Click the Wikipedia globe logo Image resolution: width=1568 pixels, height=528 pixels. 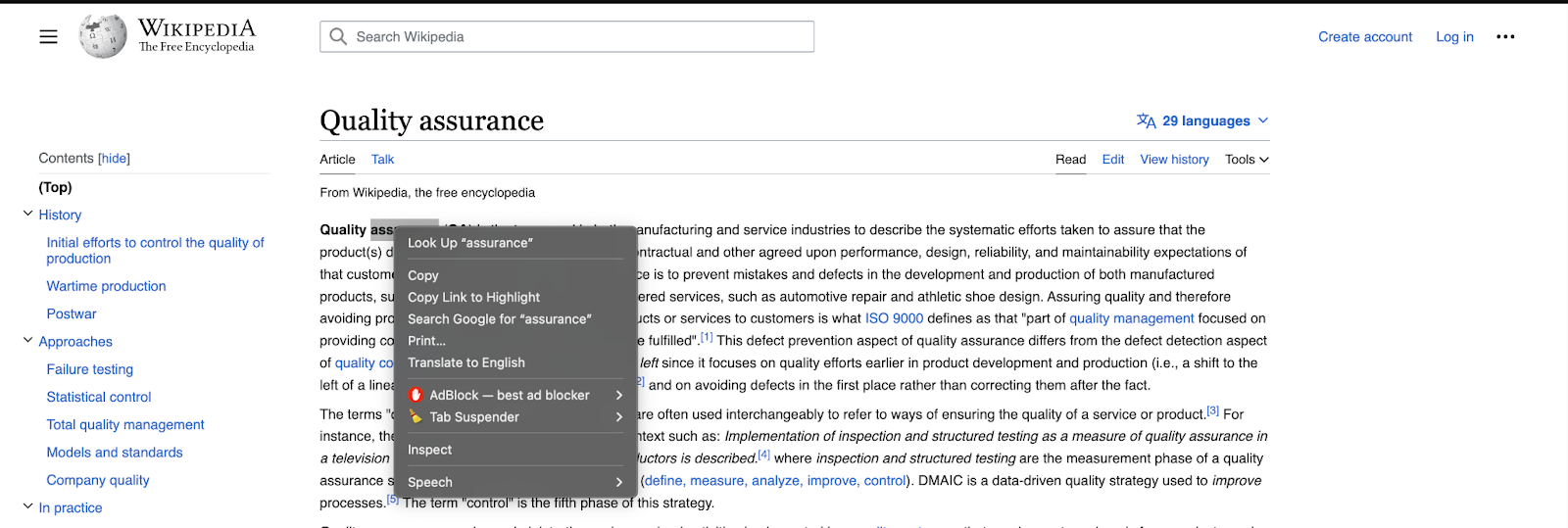pos(103,36)
